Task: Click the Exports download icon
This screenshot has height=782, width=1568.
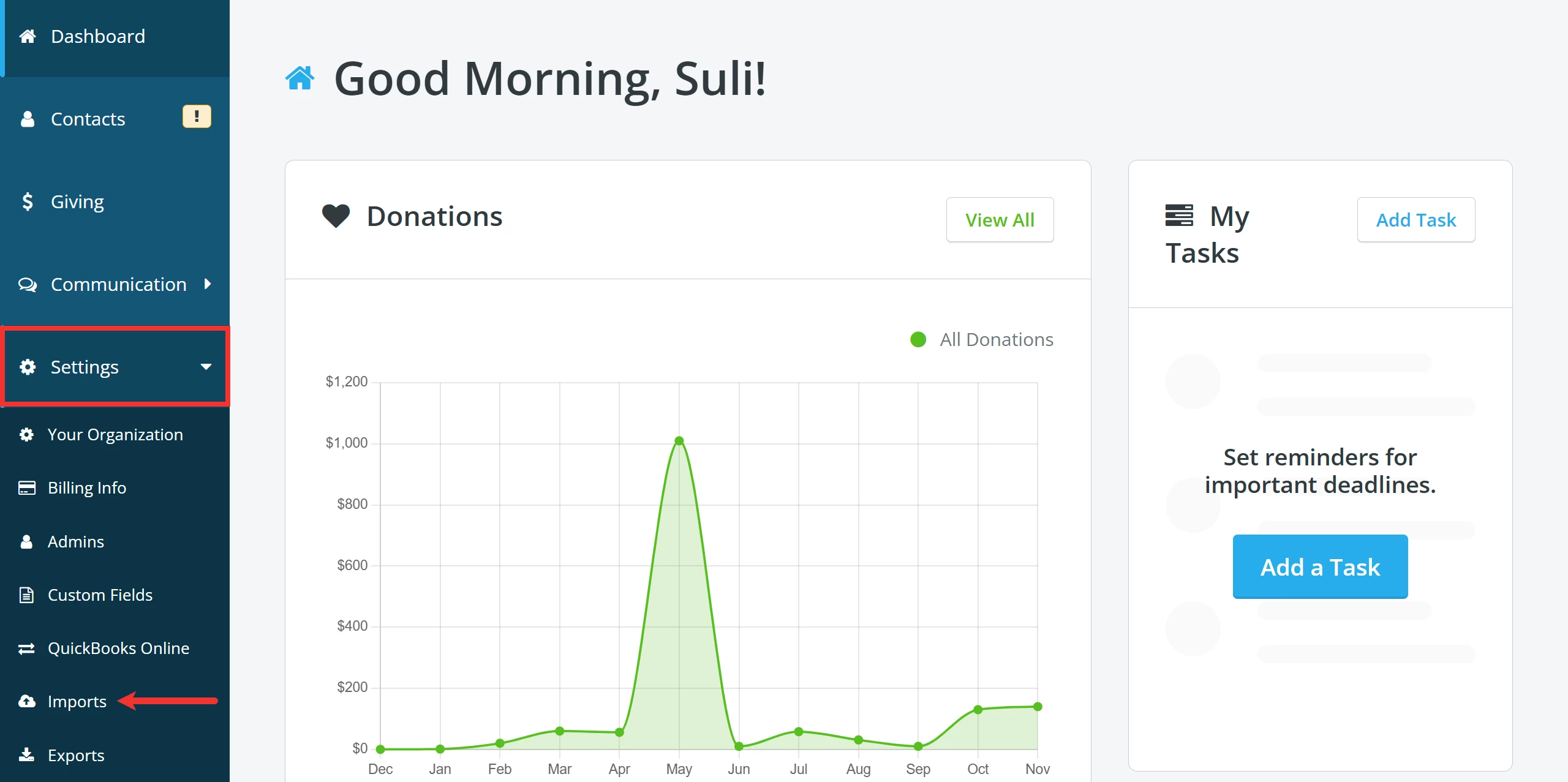Action: point(27,754)
